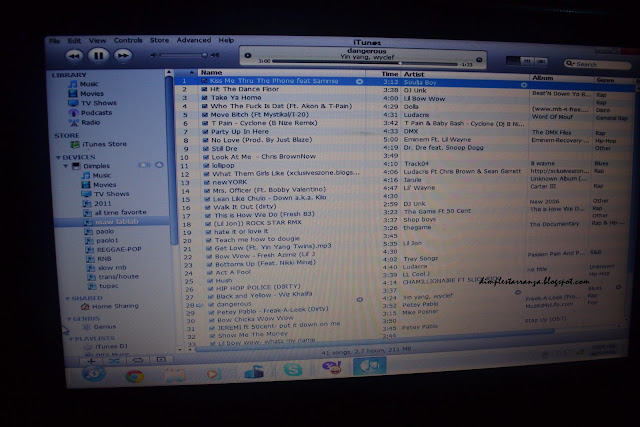This screenshot has height=427, width=640.
Task: Uncheck the song newYORK
Action: (x=207, y=182)
